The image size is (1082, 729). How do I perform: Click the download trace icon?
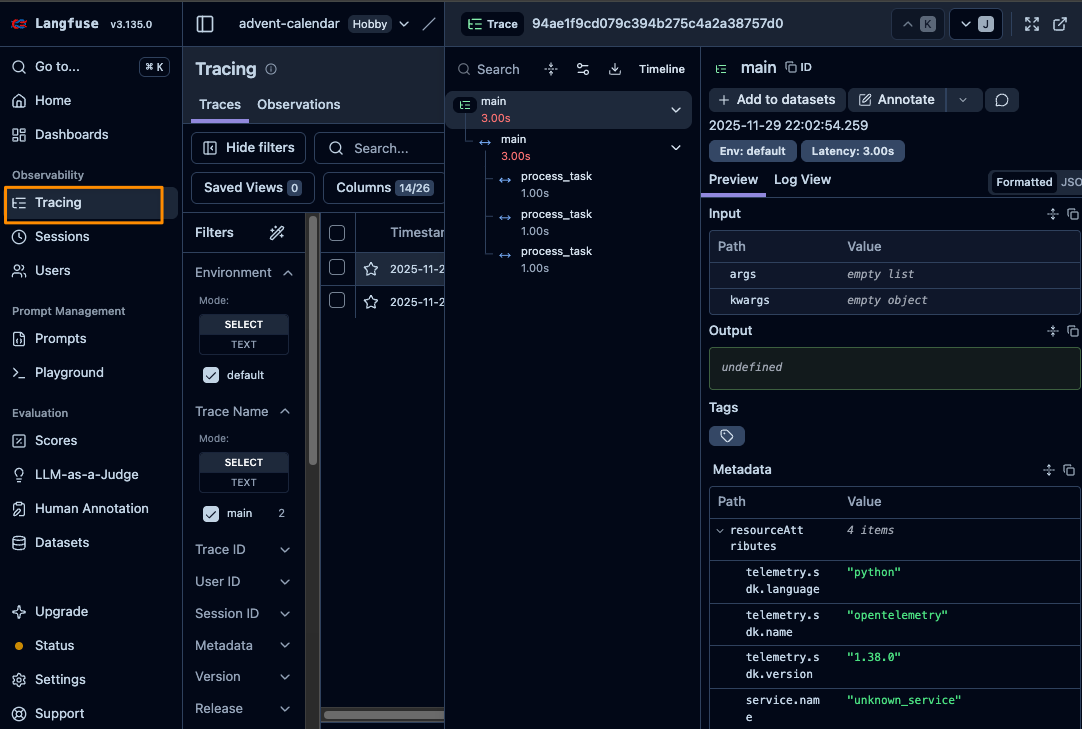[615, 69]
